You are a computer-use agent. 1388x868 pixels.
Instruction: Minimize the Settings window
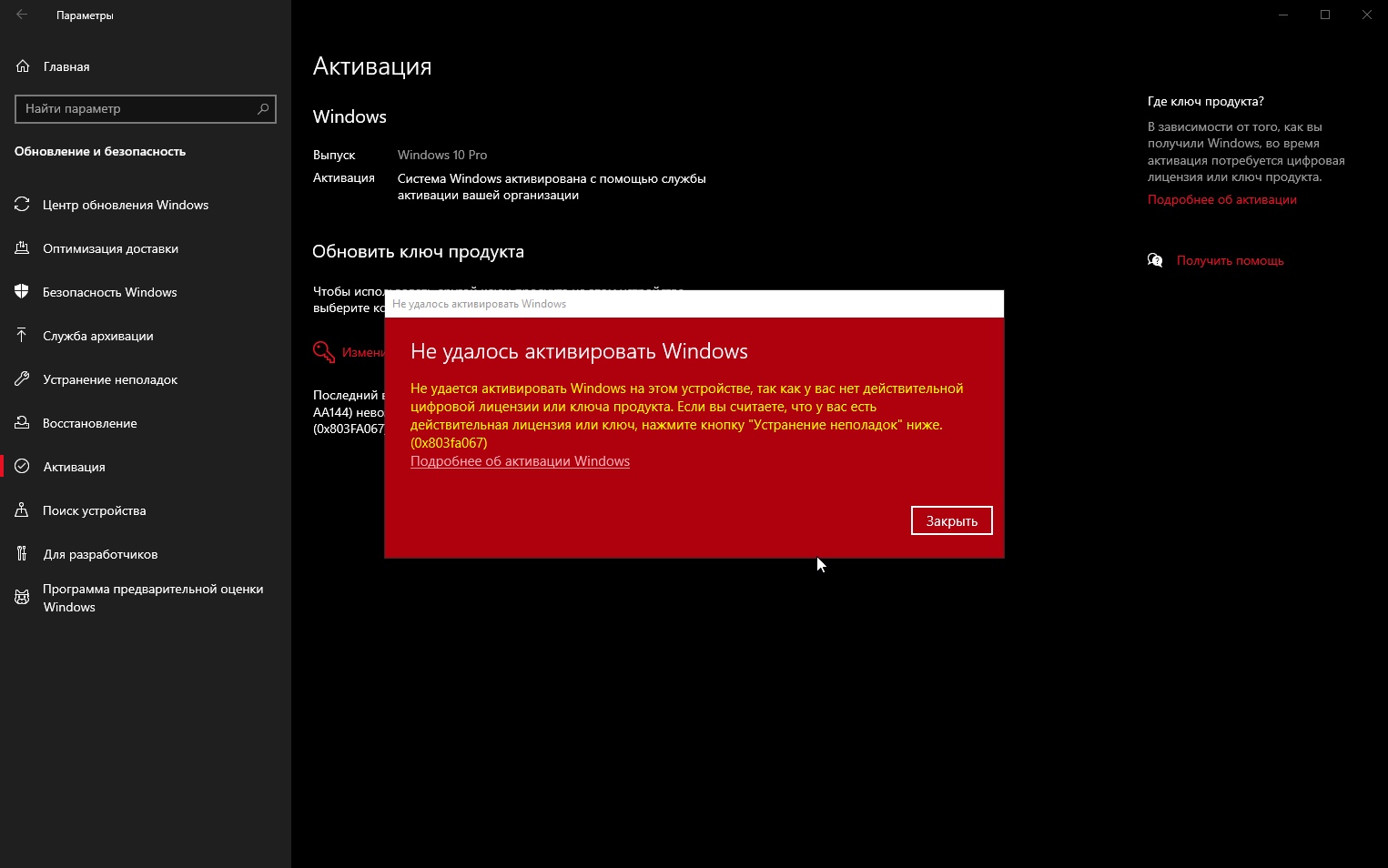coord(1283,15)
